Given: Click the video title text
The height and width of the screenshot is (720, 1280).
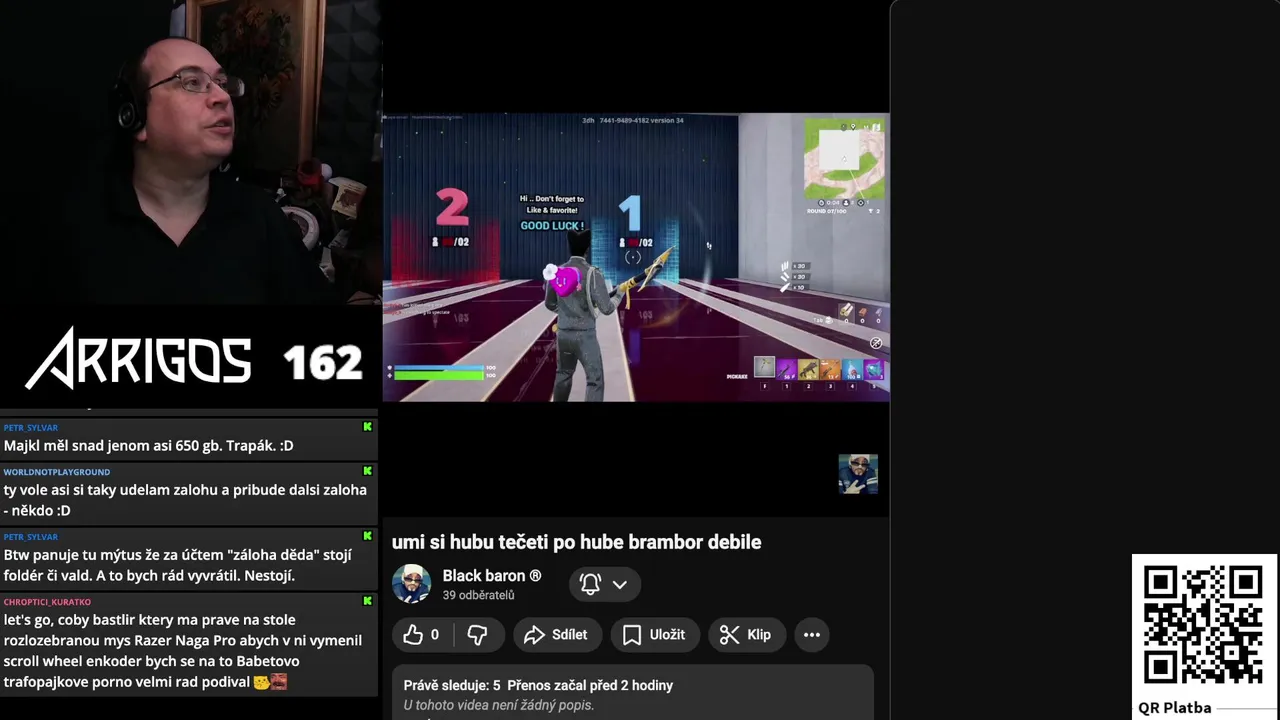Looking at the screenshot, I should [x=576, y=542].
